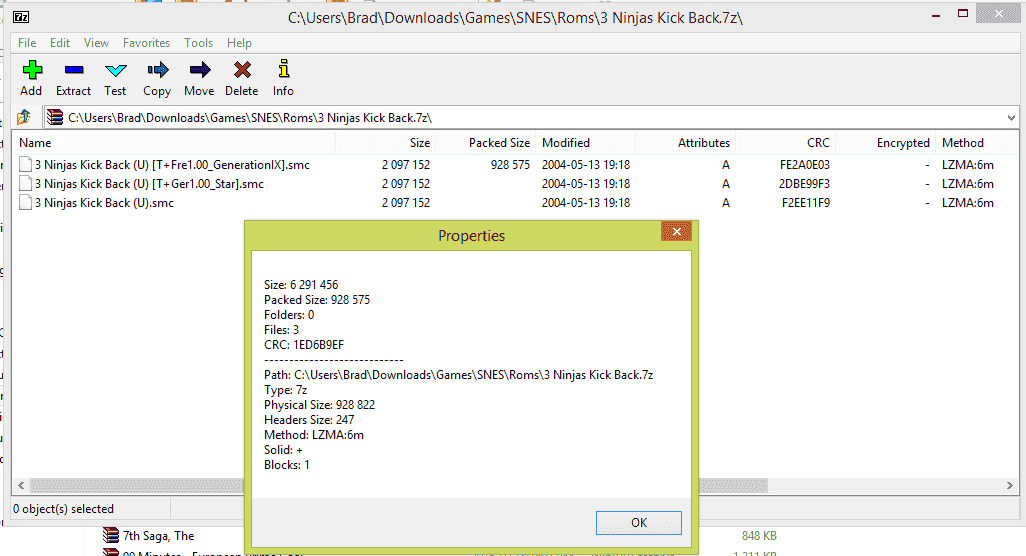The width and height of the screenshot is (1026, 556).
Task: Click '7th Saga, The' in background window
Action: click(158, 535)
